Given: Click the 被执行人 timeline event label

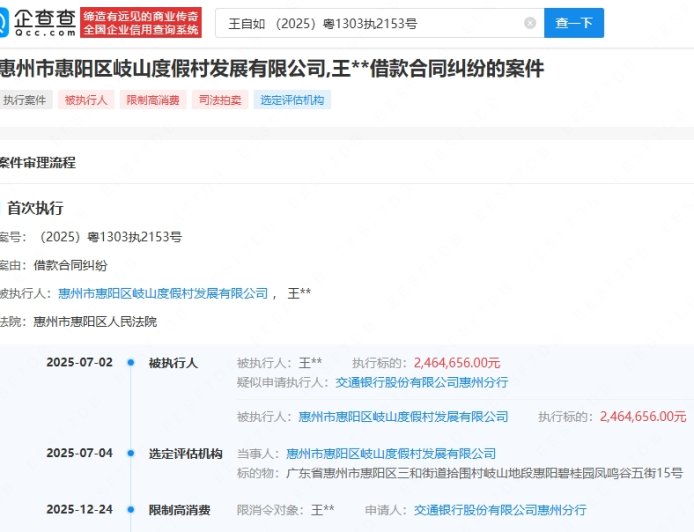Looking at the screenshot, I should pyautogui.click(x=173, y=363).
